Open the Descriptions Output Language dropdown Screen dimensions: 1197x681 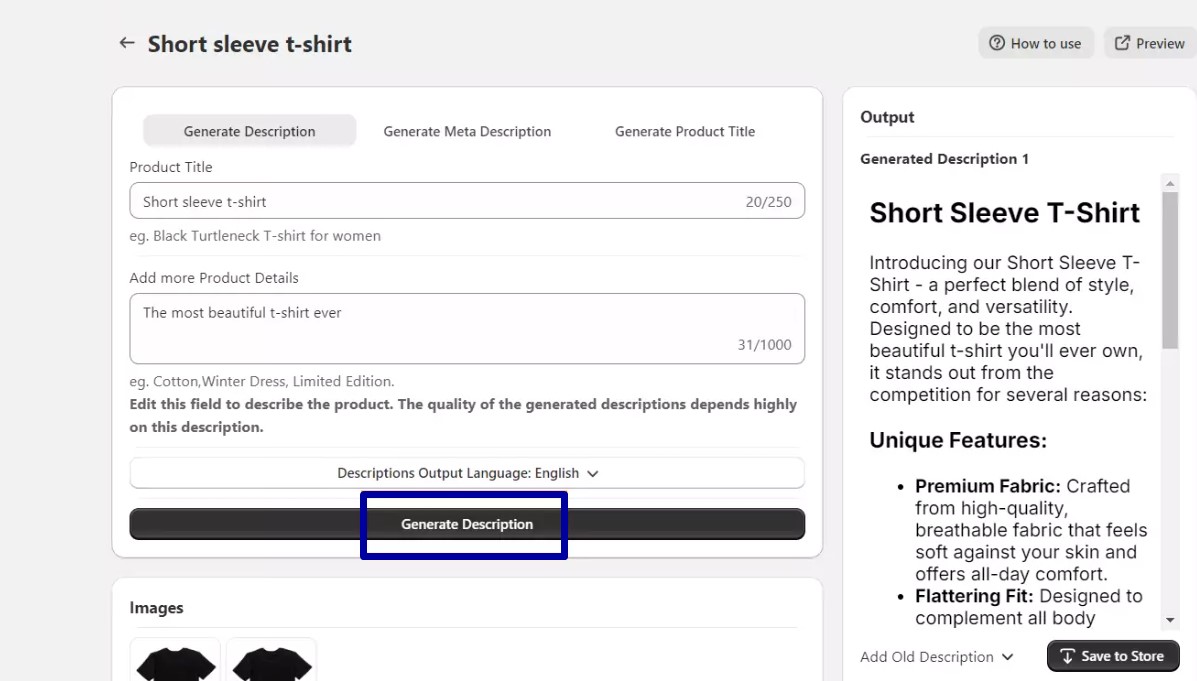467,473
